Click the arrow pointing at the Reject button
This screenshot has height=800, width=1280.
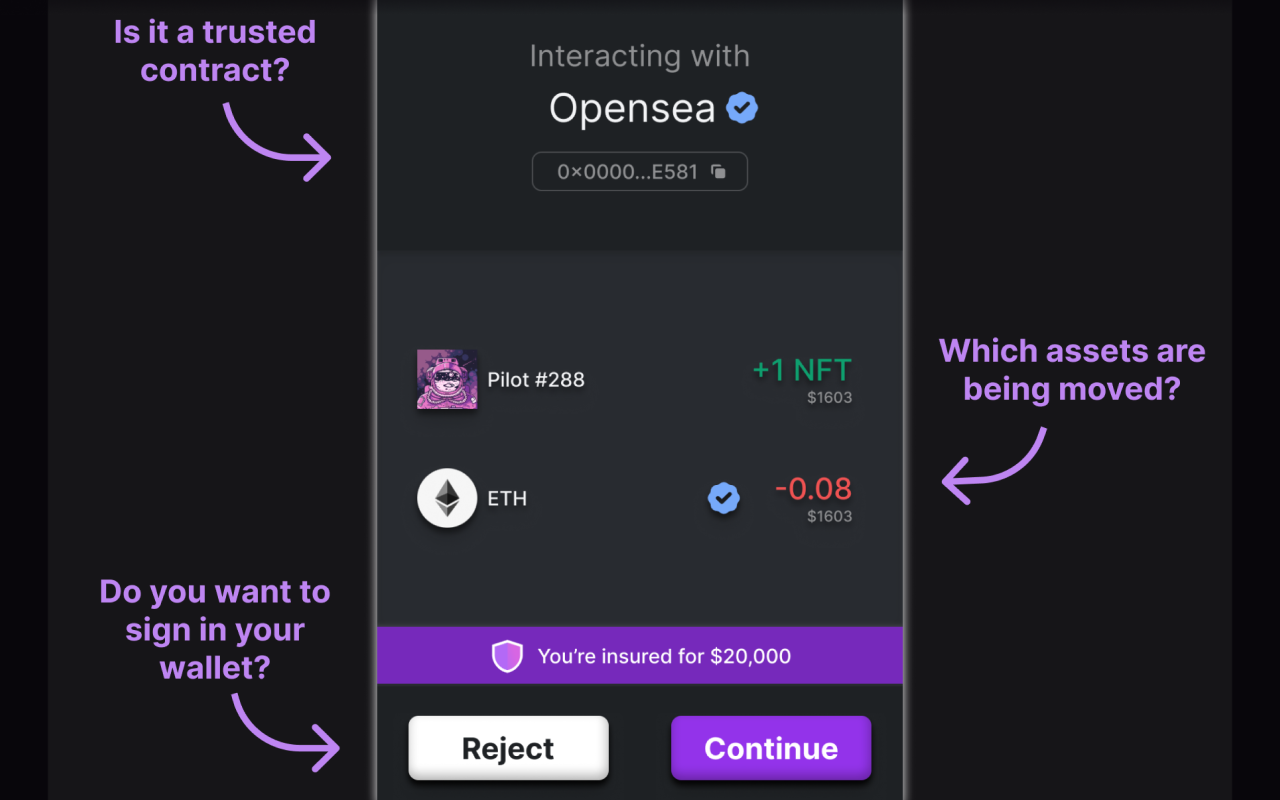click(286, 733)
